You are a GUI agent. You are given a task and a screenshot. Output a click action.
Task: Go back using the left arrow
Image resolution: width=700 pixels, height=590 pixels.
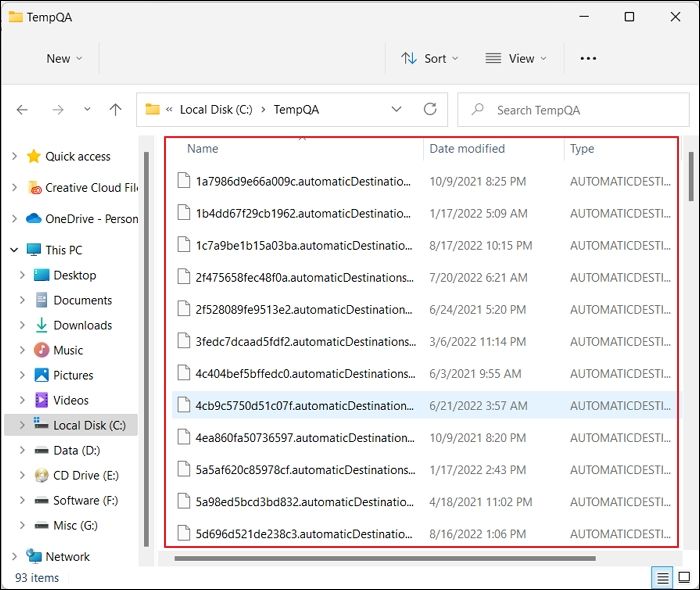click(x=22, y=110)
